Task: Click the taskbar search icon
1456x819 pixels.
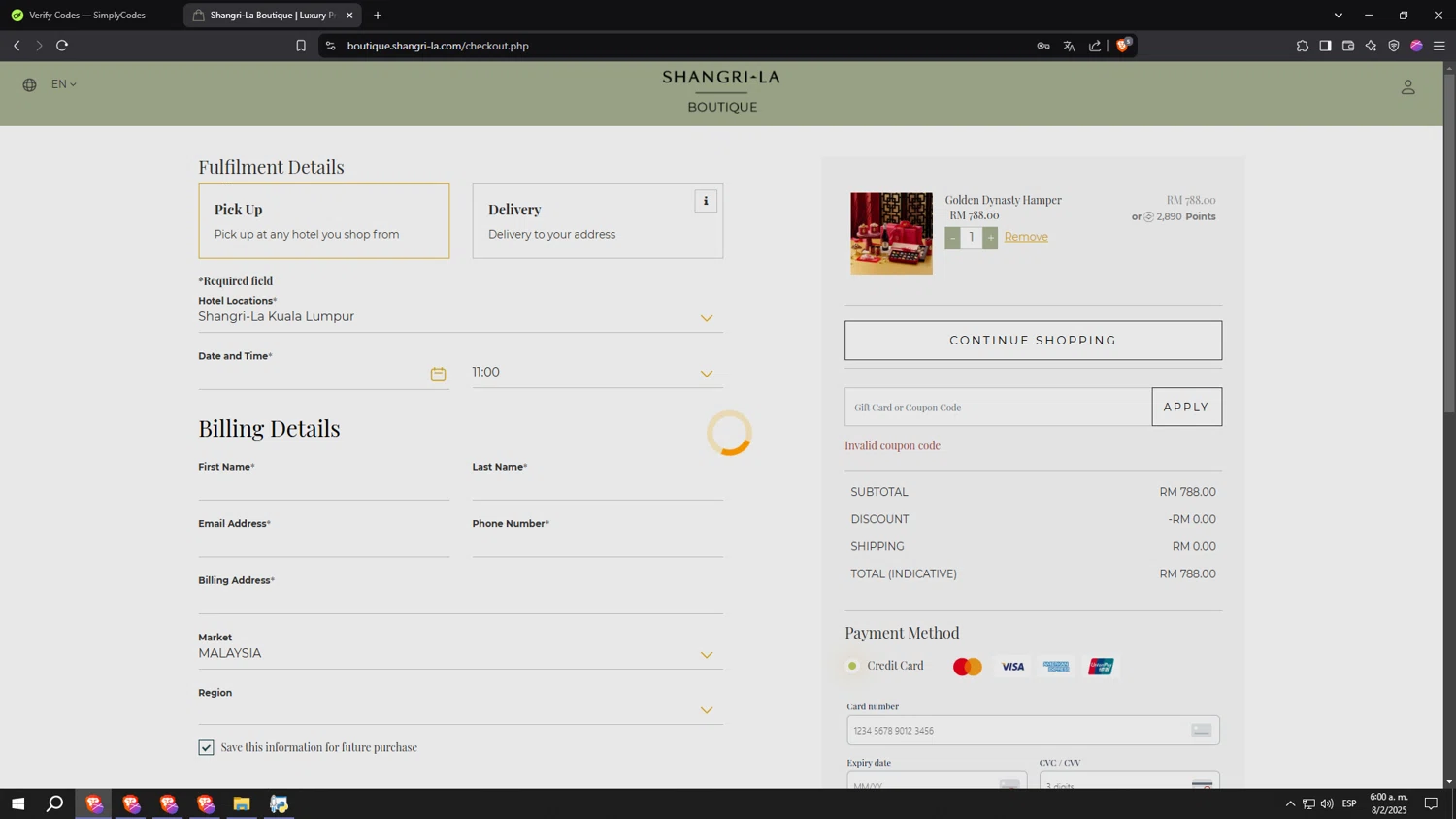Action: tap(55, 803)
